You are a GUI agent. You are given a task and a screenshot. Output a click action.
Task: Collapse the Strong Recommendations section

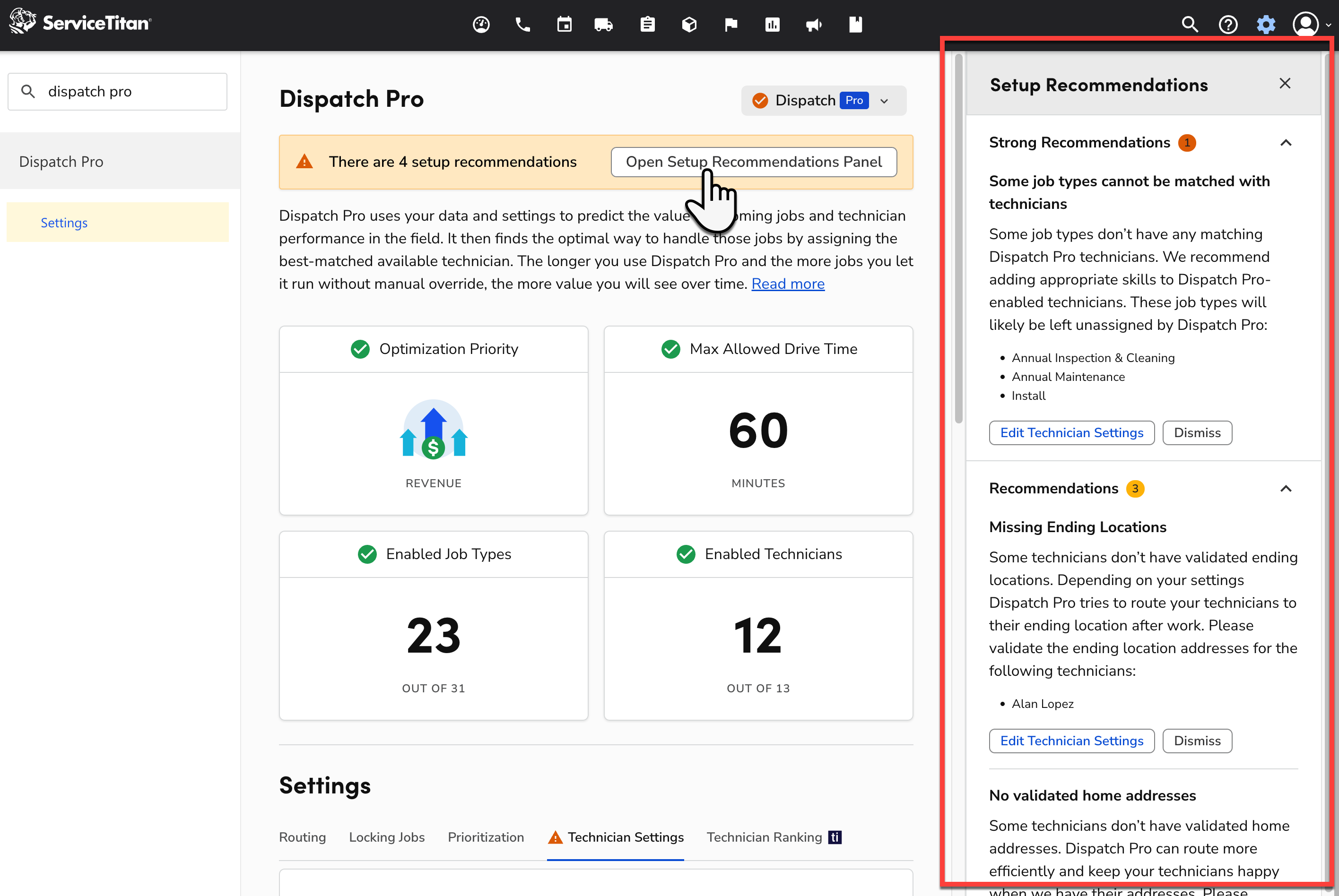pyautogui.click(x=1285, y=143)
